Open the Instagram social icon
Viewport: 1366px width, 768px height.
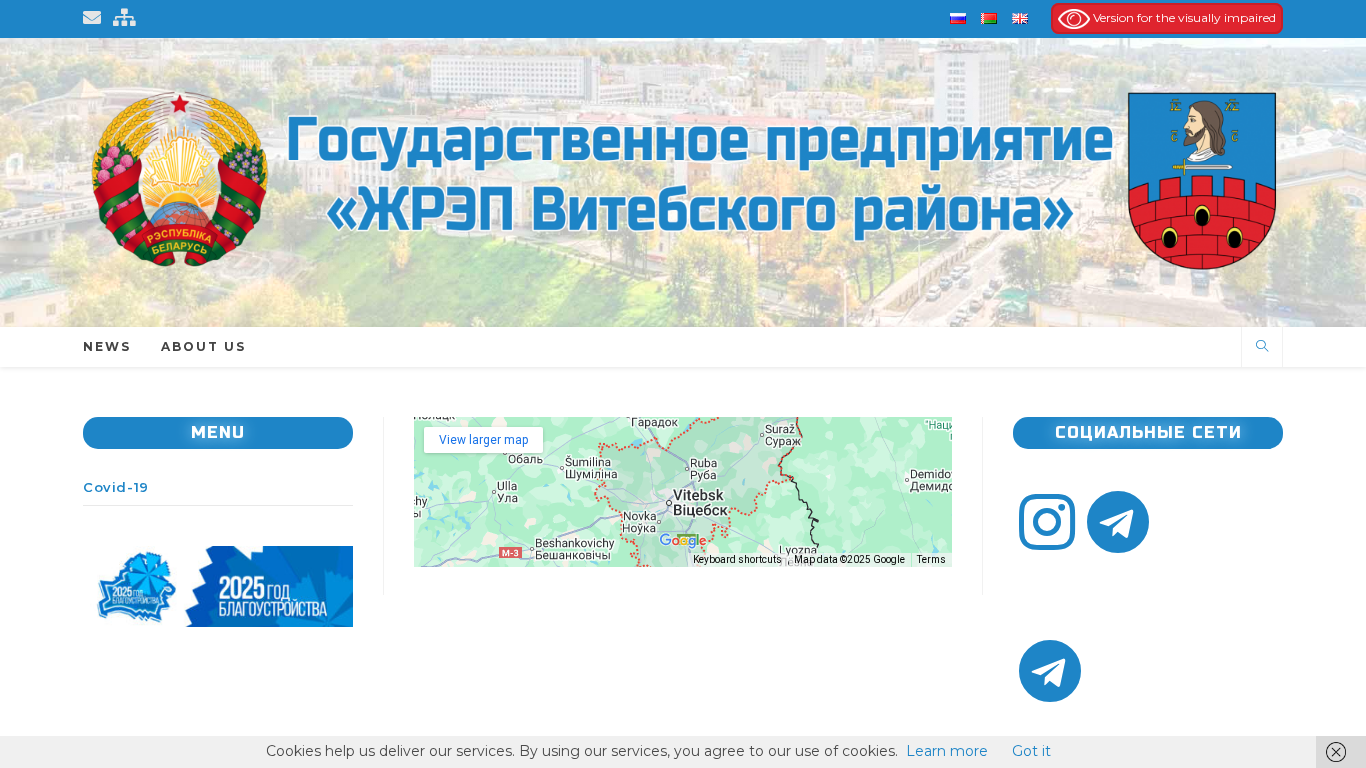pyautogui.click(x=1047, y=522)
